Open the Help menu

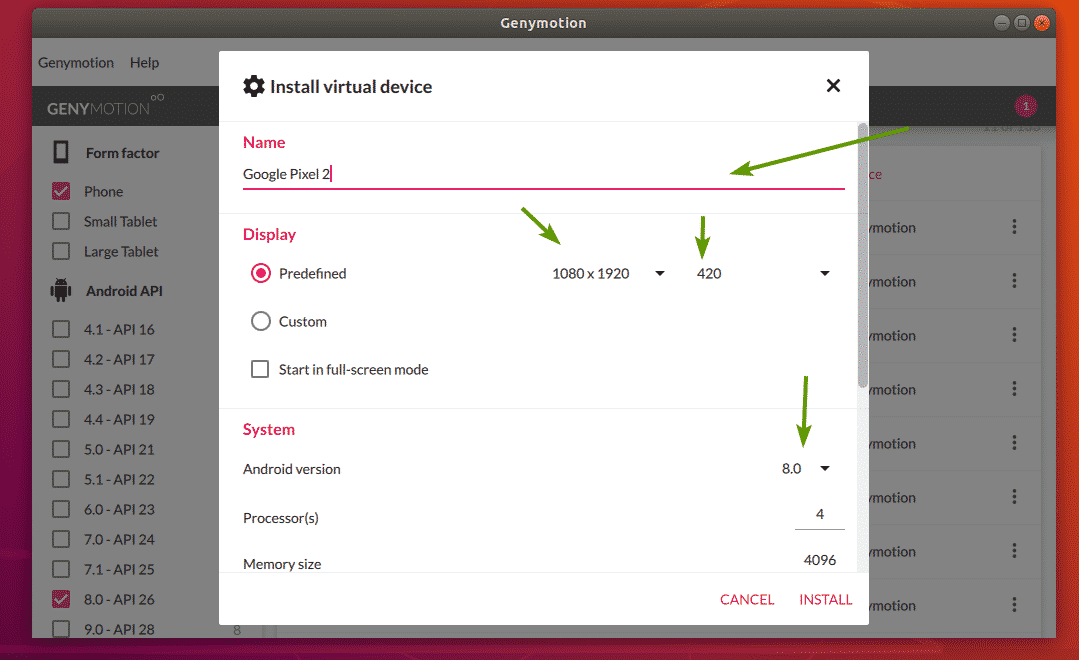tap(144, 63)
